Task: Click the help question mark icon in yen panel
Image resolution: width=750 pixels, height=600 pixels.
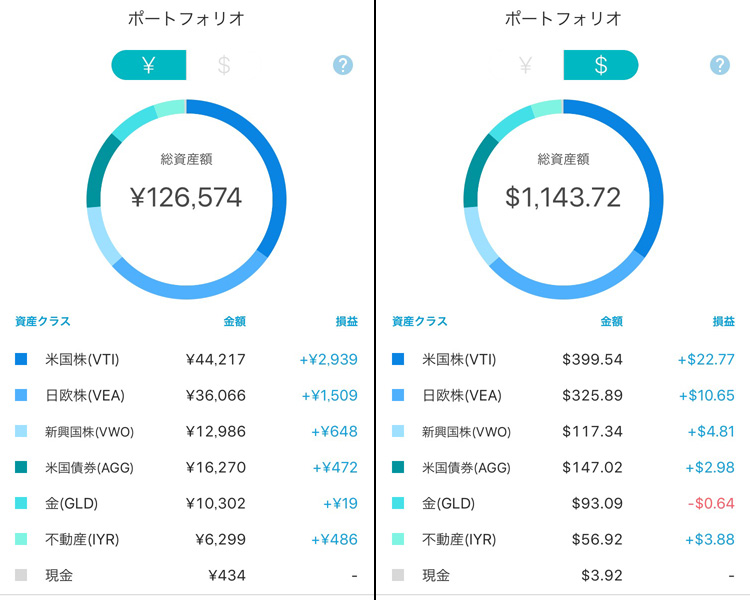Action: click(343, 66)
